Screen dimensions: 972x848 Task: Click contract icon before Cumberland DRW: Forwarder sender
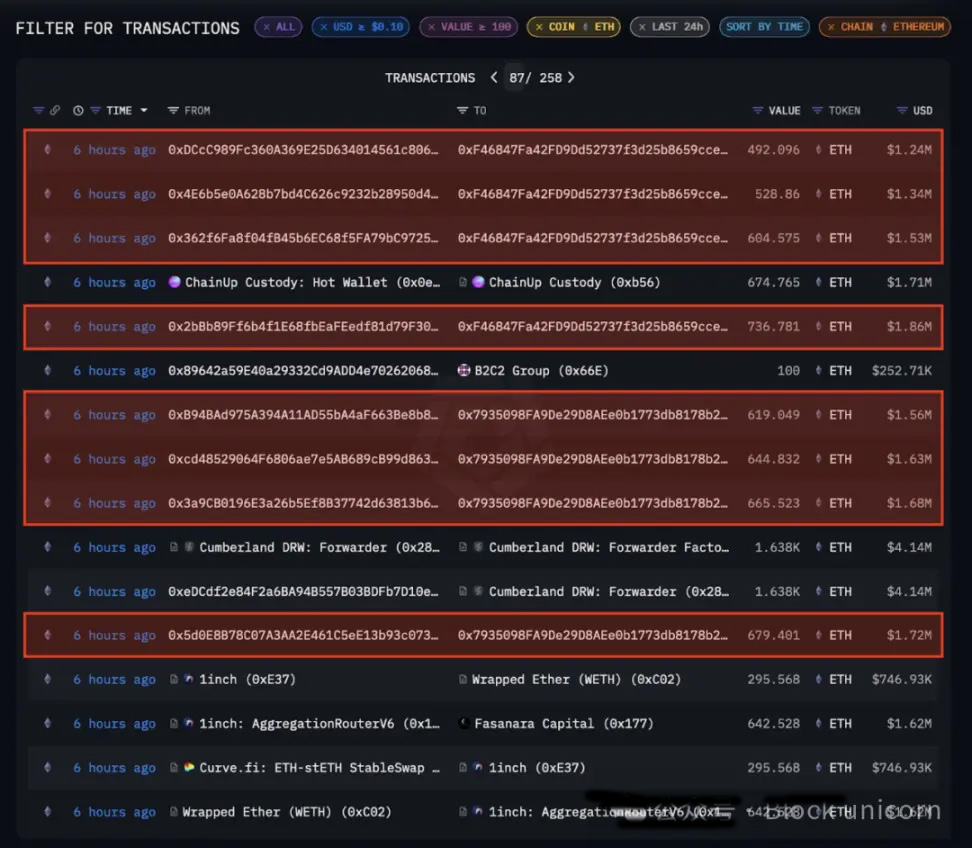174,547
